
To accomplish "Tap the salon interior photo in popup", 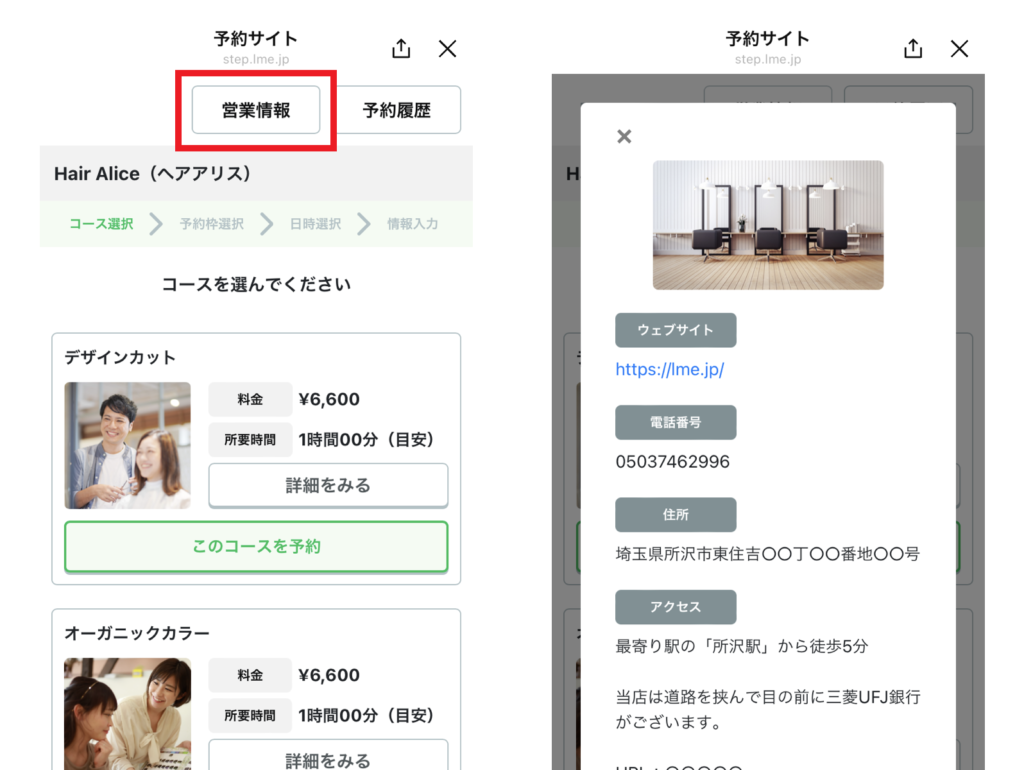I will (x=768, y=225).
